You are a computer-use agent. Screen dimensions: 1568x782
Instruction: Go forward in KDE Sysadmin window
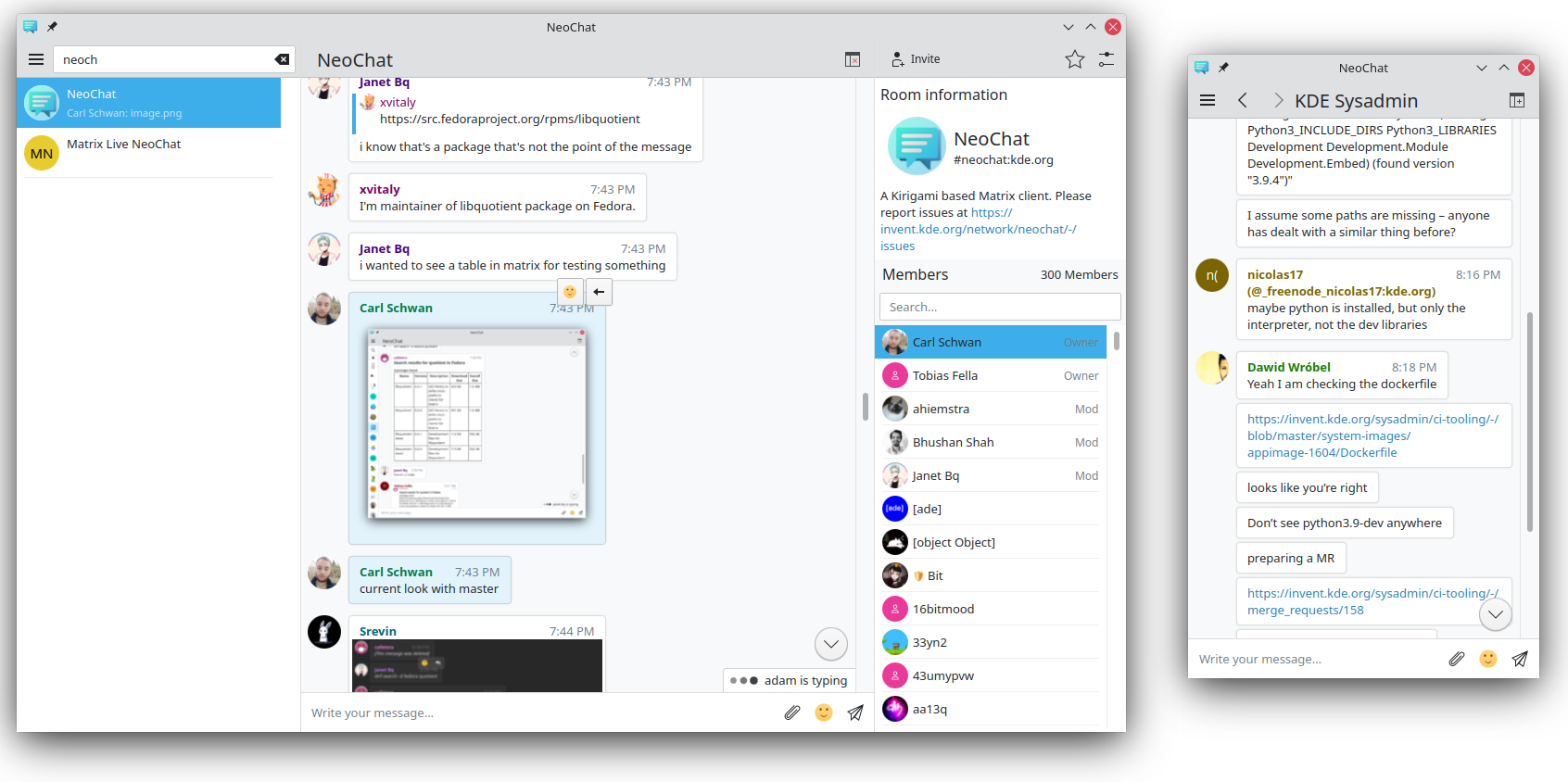(x=1278, y=100)
